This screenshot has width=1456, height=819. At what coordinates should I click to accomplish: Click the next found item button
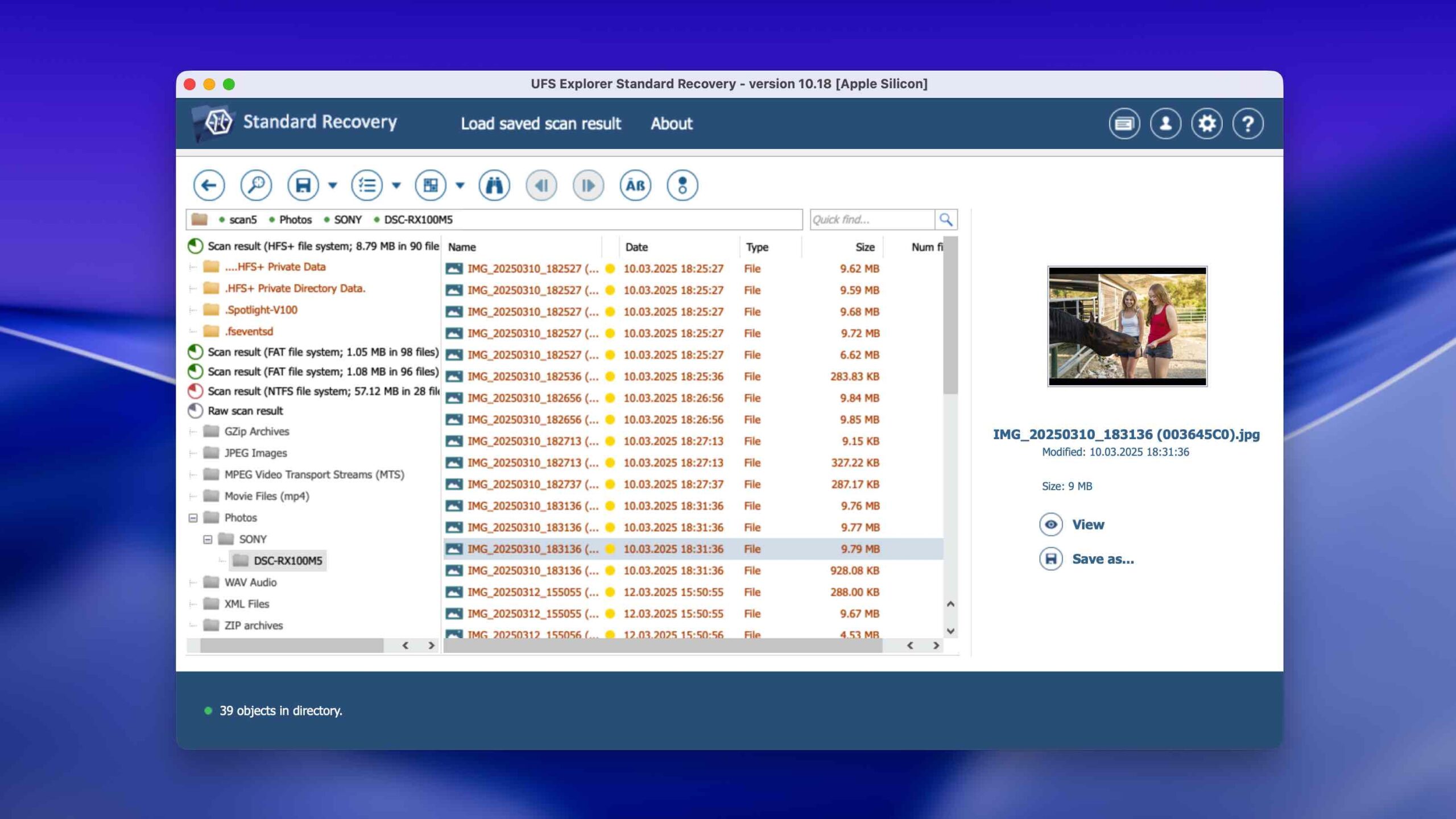coord(588,185)
